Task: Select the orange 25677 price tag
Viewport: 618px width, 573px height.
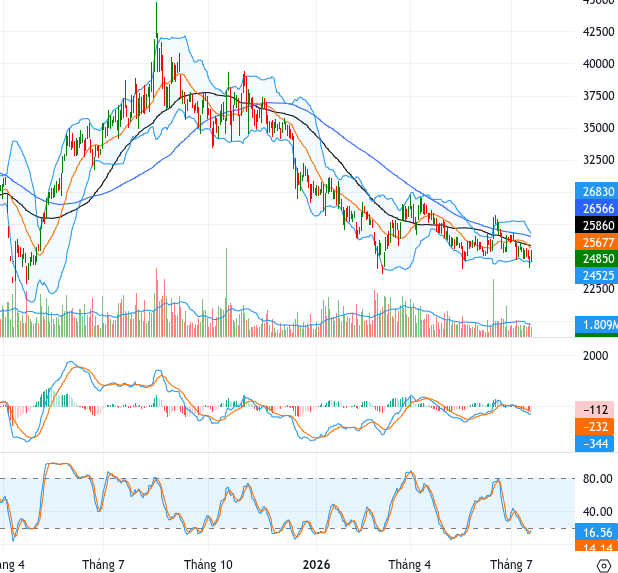Action: click(x=596, y=242)
